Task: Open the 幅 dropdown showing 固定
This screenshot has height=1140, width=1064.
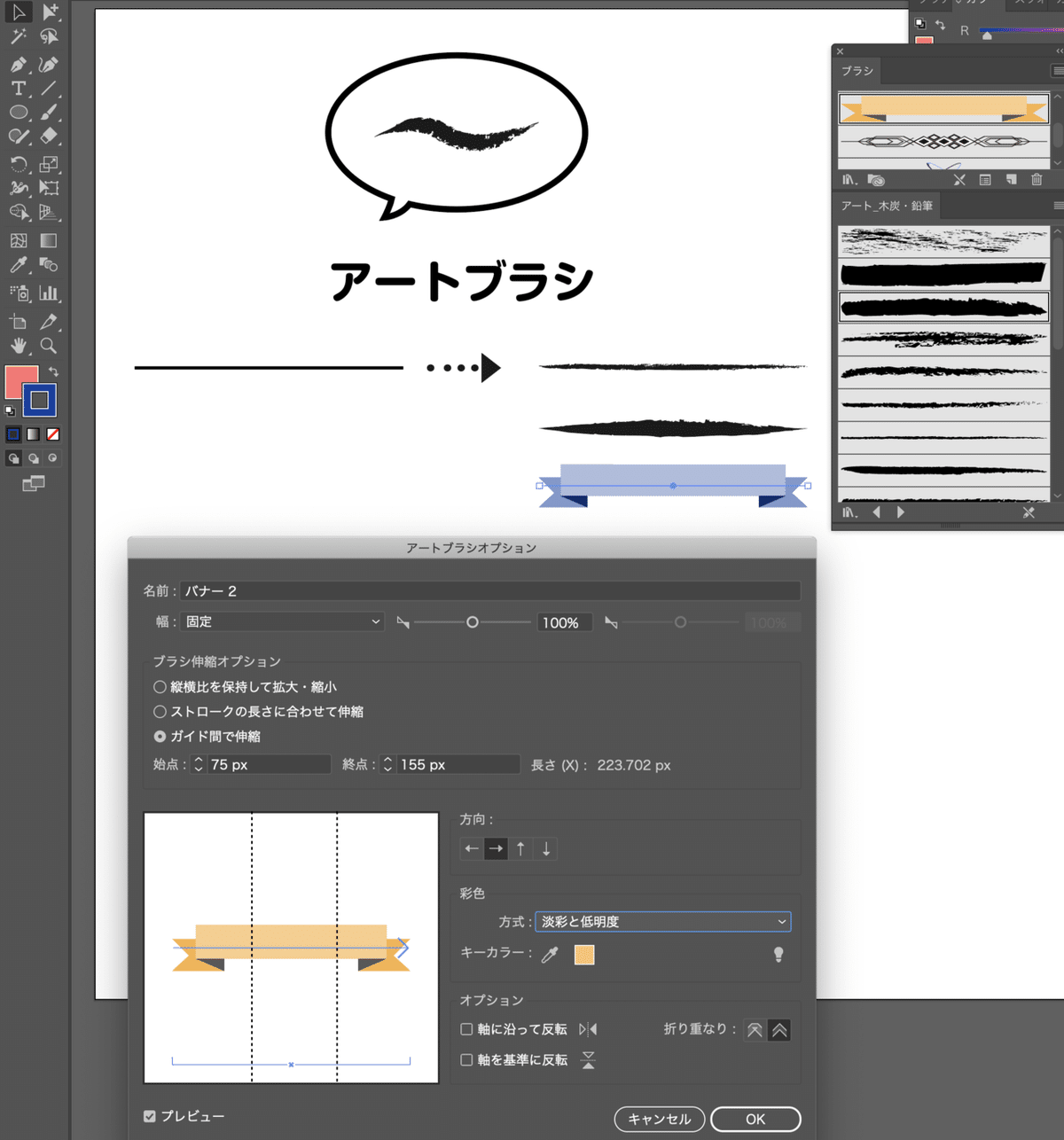Action: tap(282, 621)
